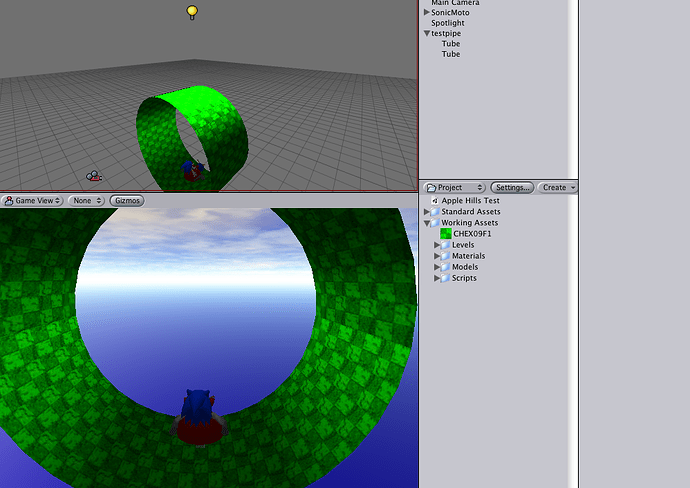Select the first Tube child item
690x488 pixels.
point(451,44)
